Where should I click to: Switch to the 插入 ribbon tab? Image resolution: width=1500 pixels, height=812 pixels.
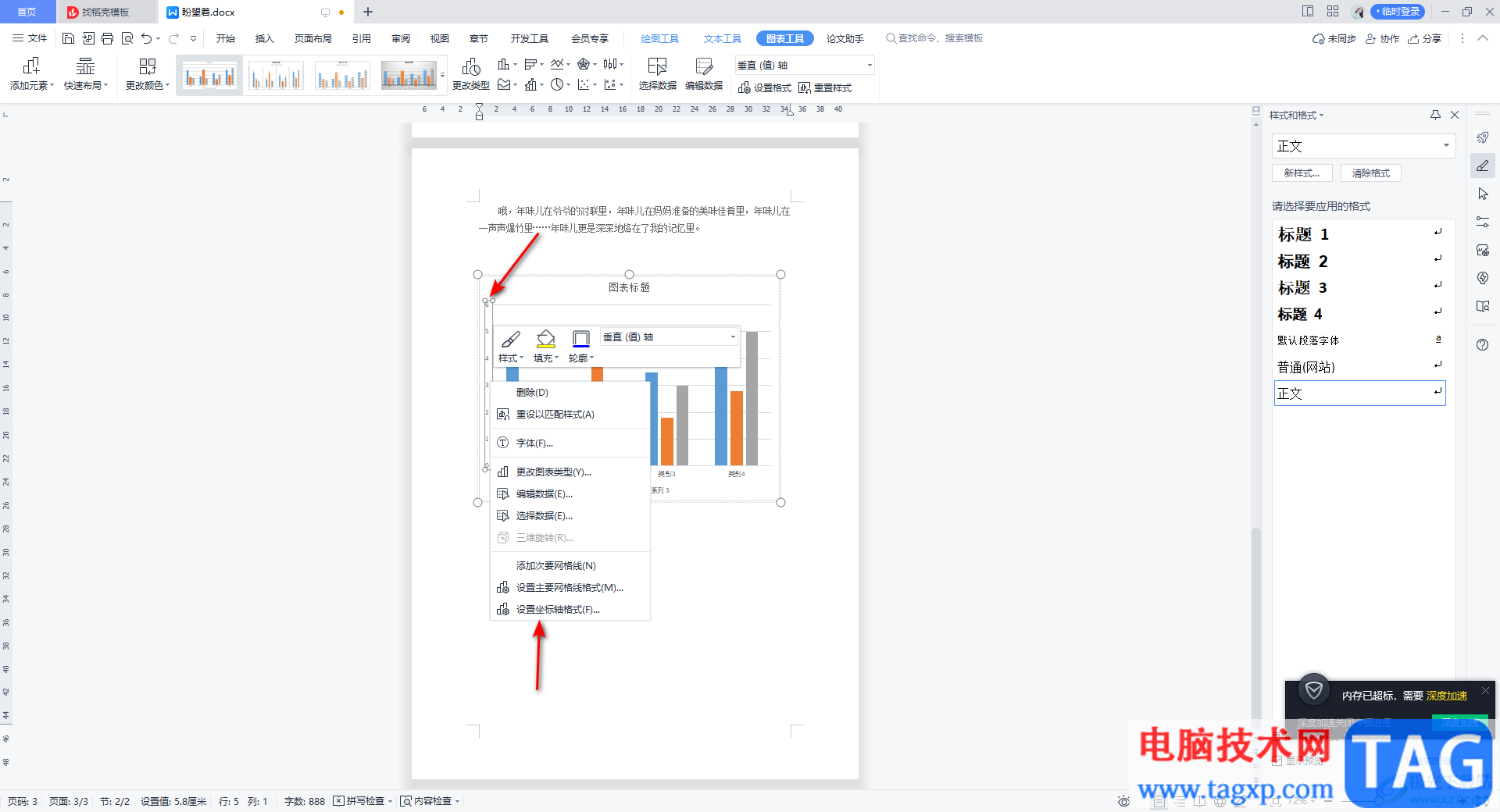click(x=264, y=38)
